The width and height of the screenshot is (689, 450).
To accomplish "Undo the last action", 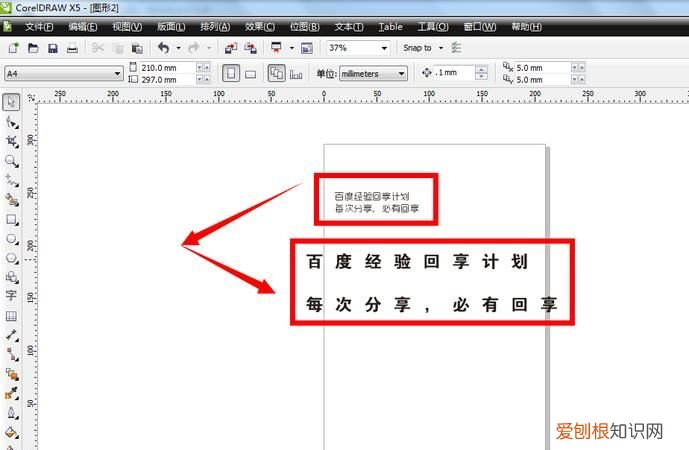I will tap(163, 48).
